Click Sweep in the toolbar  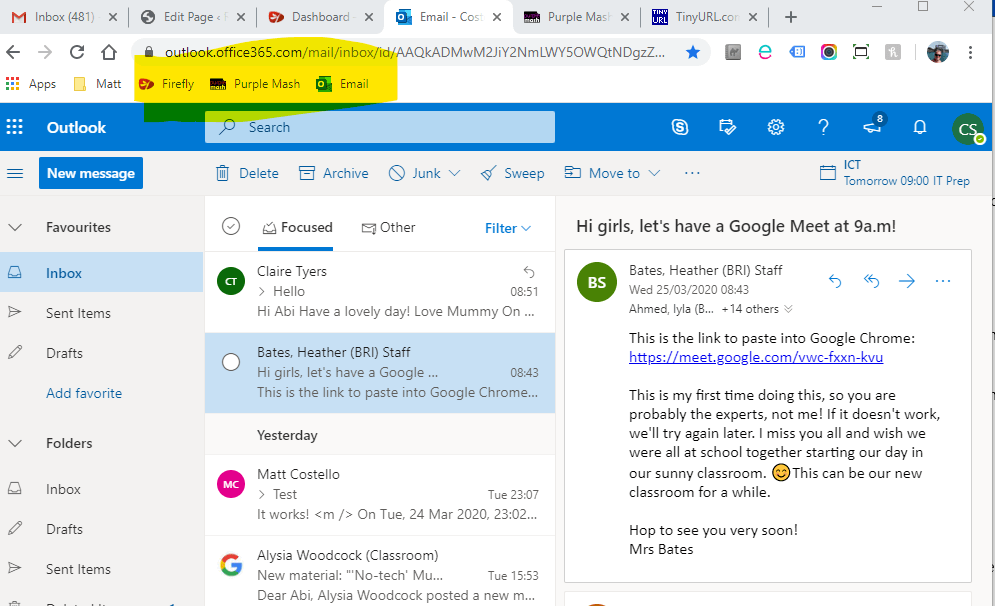coord(512,173)
